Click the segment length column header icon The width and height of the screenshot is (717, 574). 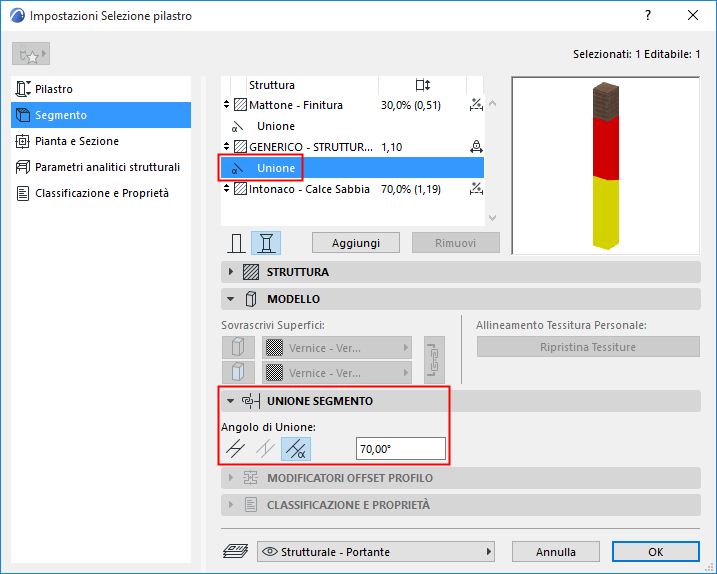(x=423, y=85)
